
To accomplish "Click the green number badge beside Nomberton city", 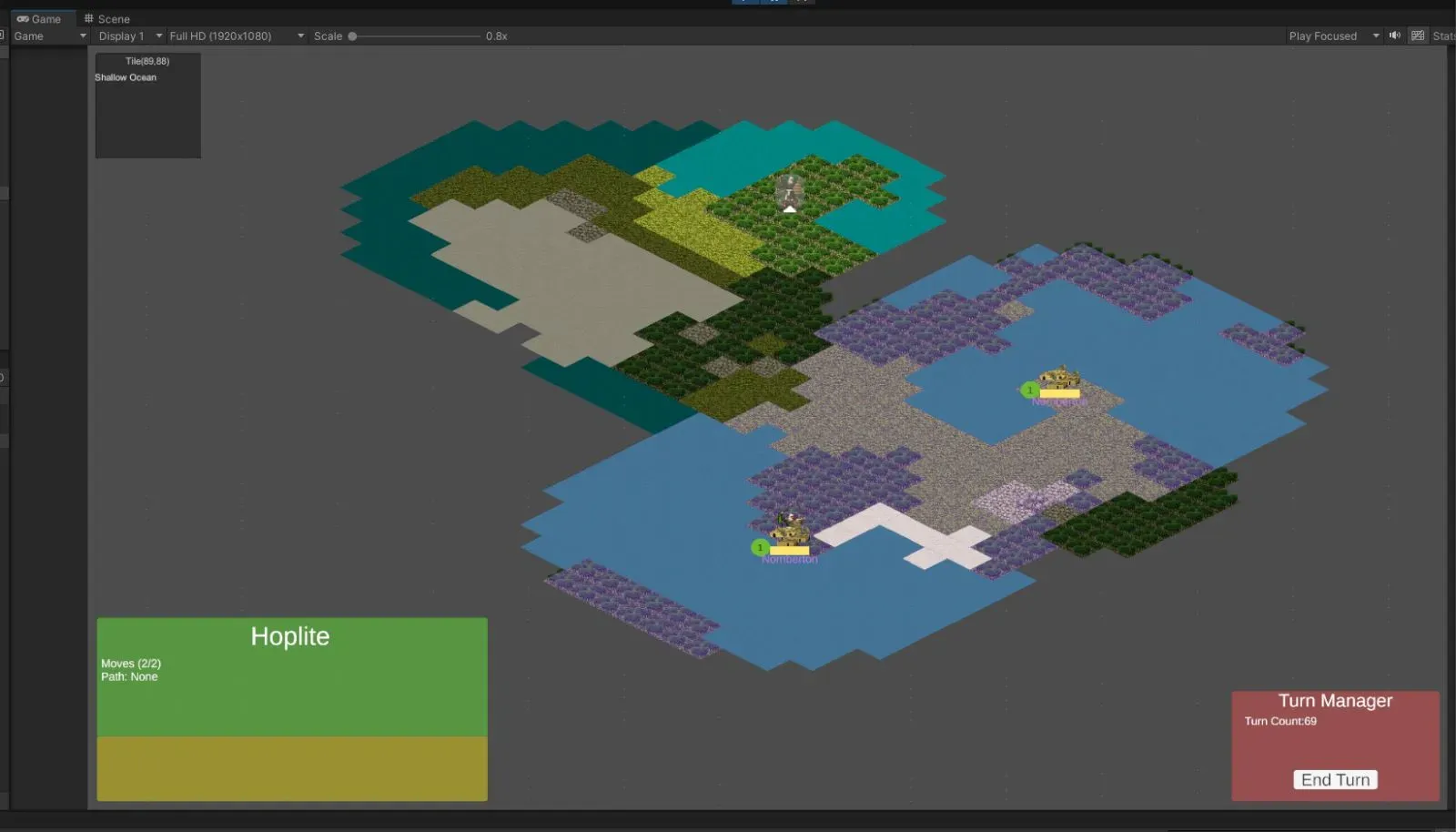I will coord(760,548).
